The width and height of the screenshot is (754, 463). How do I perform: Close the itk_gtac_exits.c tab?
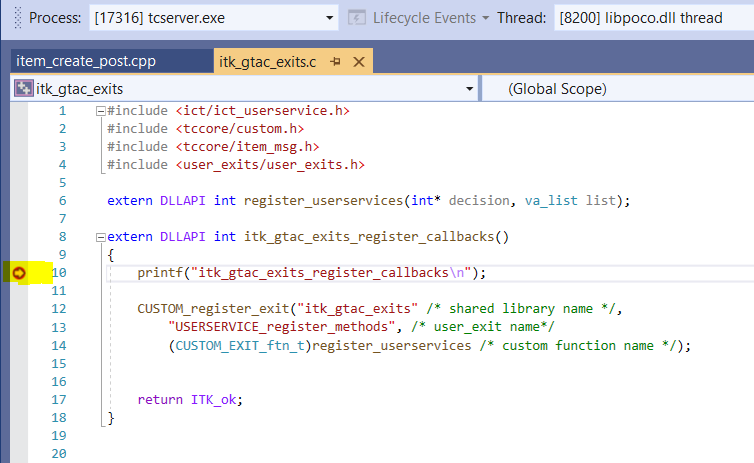(358, 62)
